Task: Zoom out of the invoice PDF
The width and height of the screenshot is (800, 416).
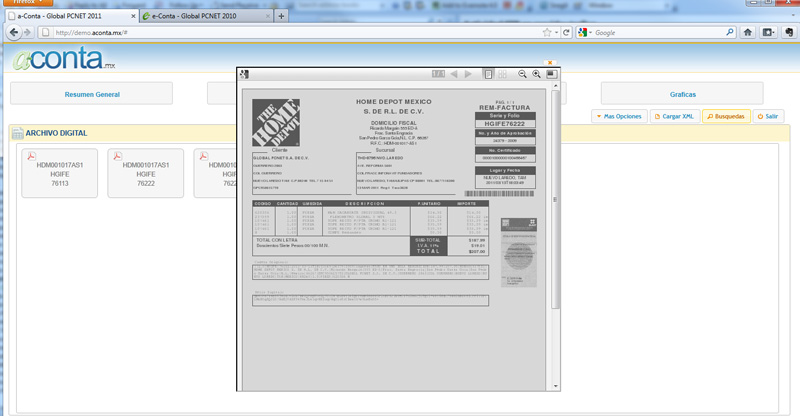Action: click(x=522, y=74)
